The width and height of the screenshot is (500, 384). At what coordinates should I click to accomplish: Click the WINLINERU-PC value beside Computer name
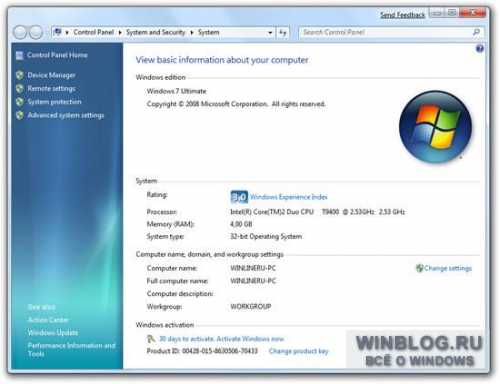point(253,268)
